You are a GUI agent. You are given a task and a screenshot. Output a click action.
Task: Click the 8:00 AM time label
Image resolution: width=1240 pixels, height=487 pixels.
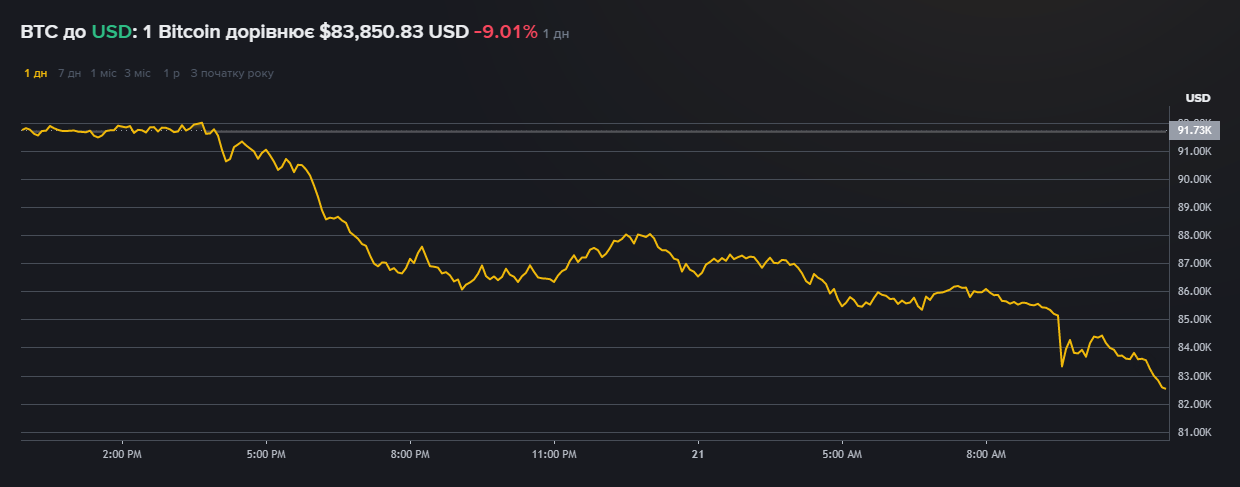click(985, 454)
